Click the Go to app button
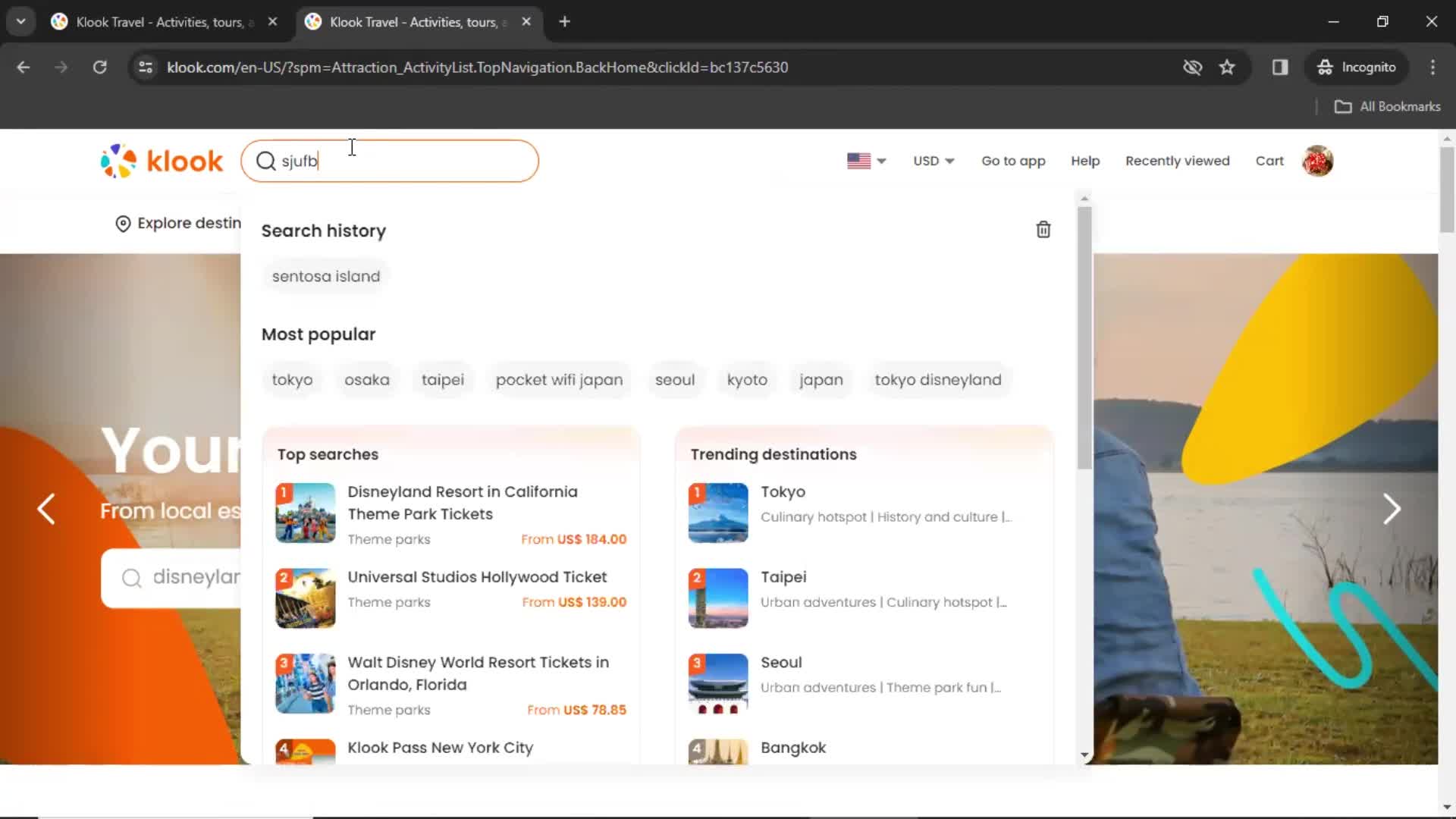The image size is (1456, 819). click(x=1013, y=160)
